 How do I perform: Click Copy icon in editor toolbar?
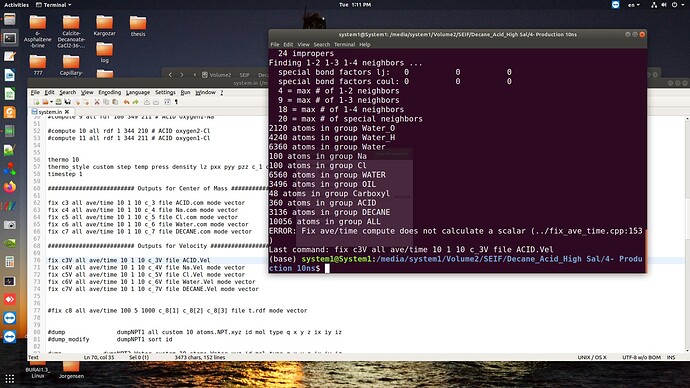coord(106,102)
